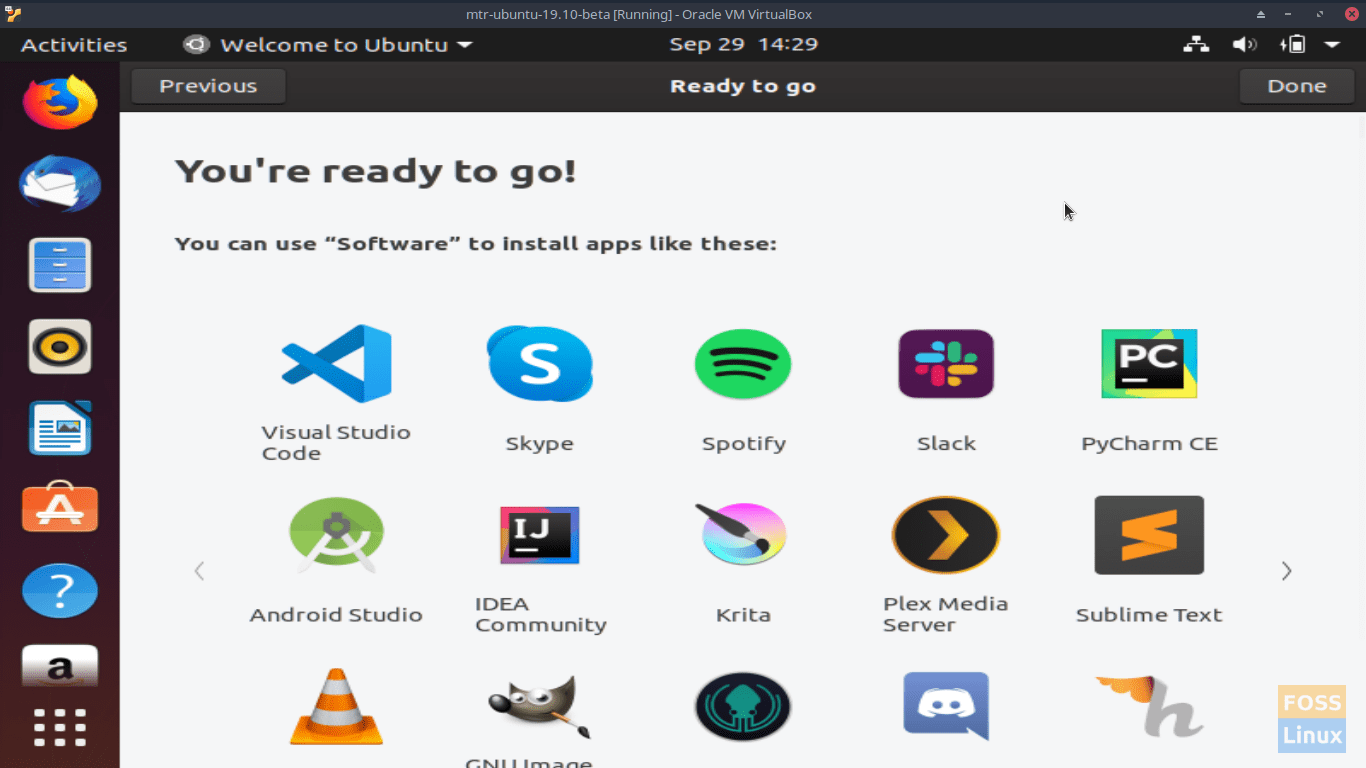1366x768 pixels.
Task: Open the Discord app icon
Action: (946, 706)
